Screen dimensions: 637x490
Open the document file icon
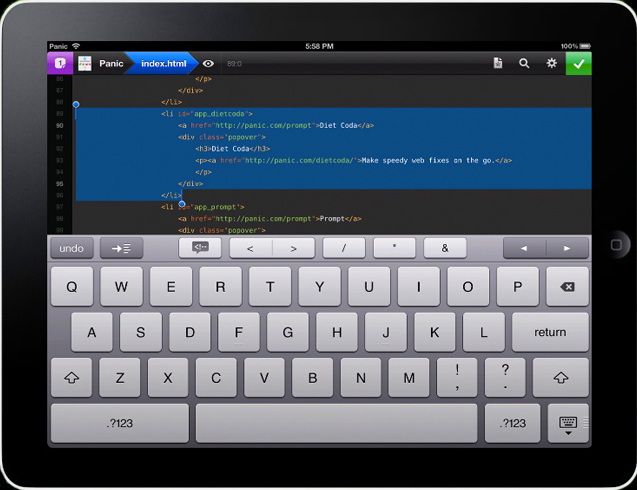[x=497, y=63]
